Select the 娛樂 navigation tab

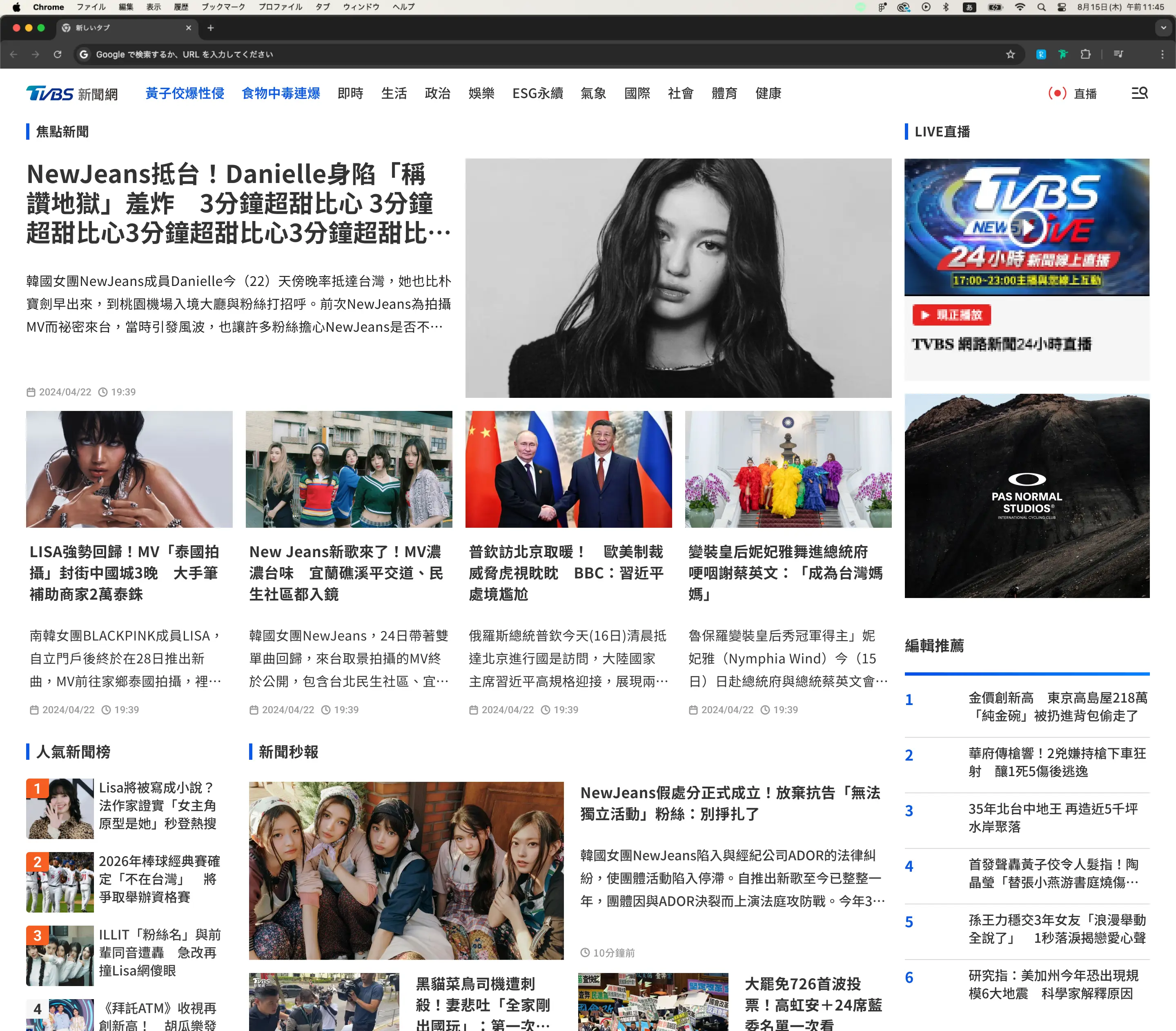[481, 93]
